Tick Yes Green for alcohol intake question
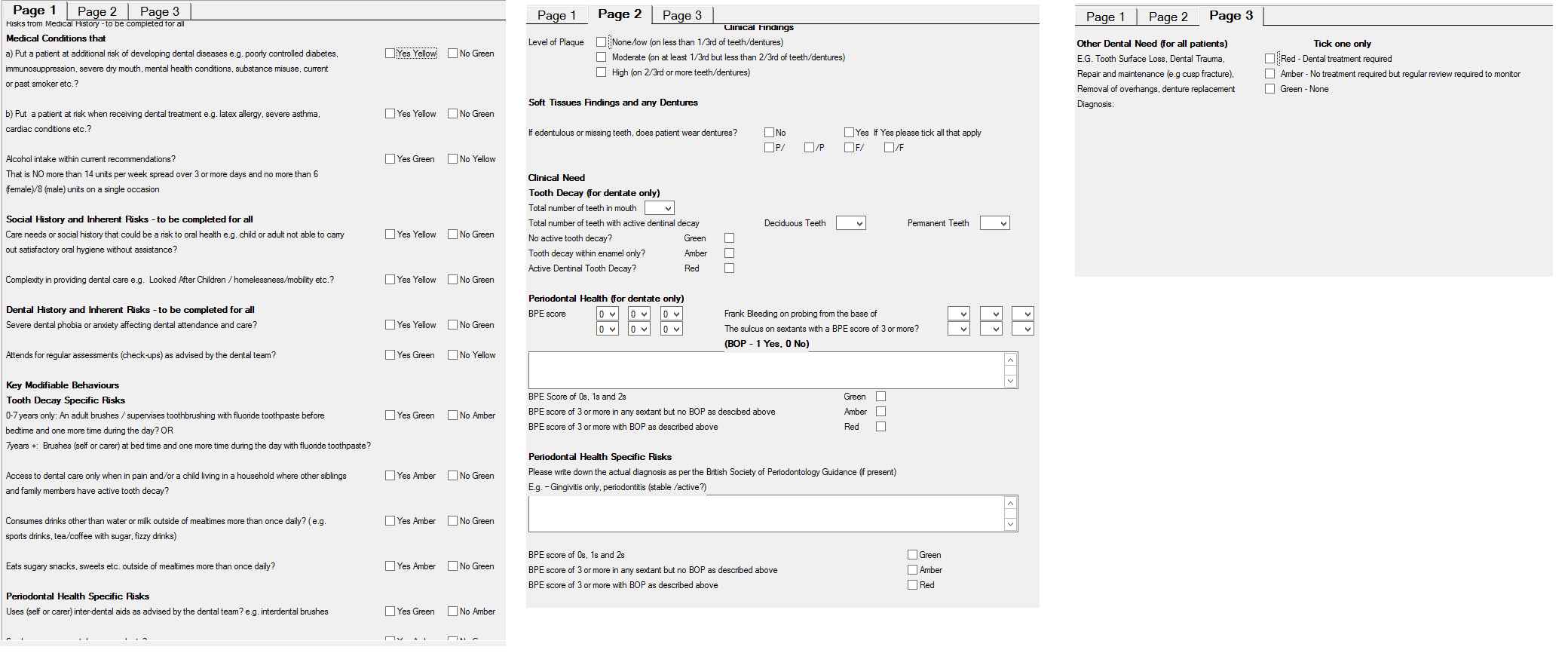 390,159
